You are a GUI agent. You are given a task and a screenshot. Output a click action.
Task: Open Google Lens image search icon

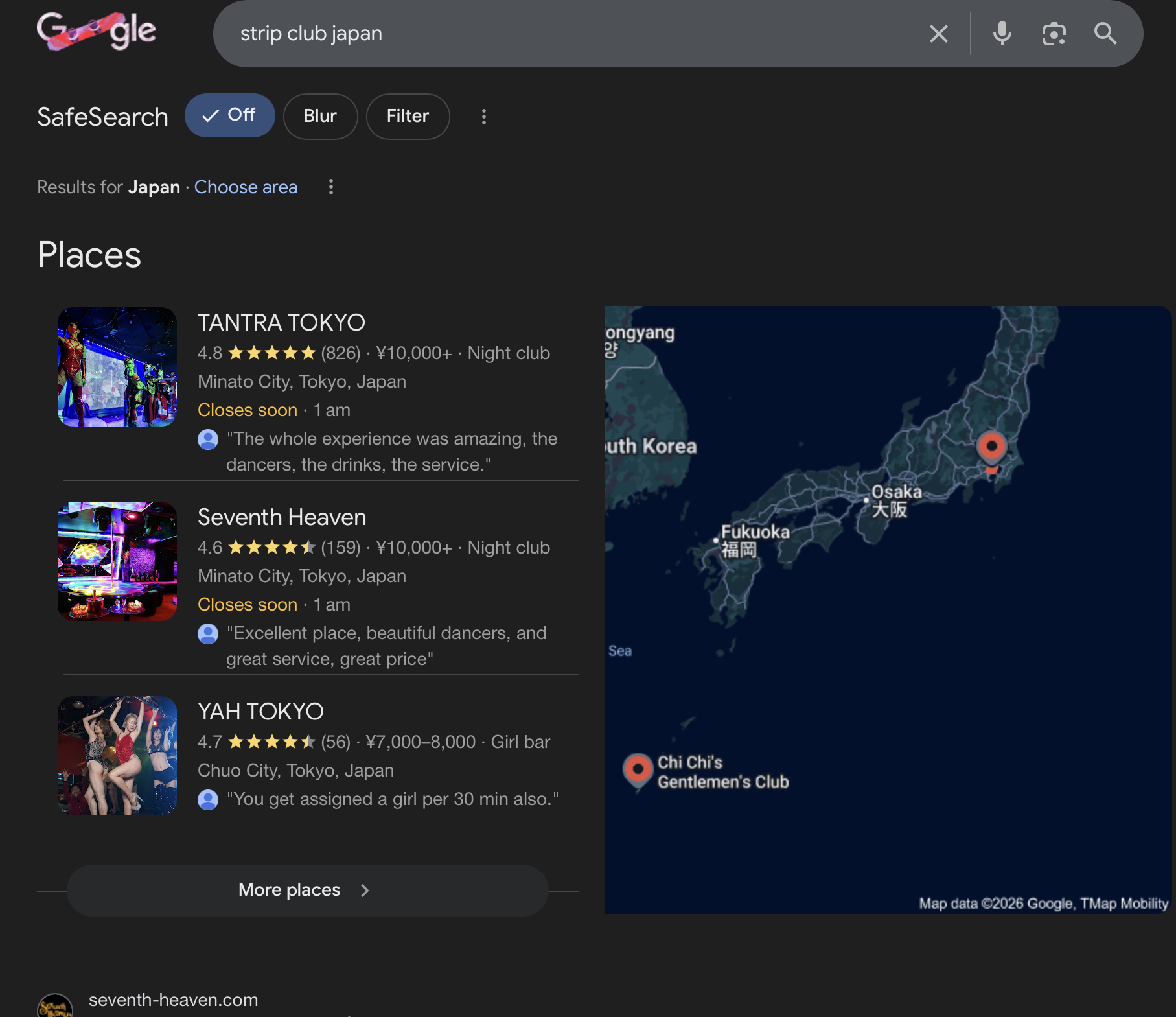pos(1054,34)
